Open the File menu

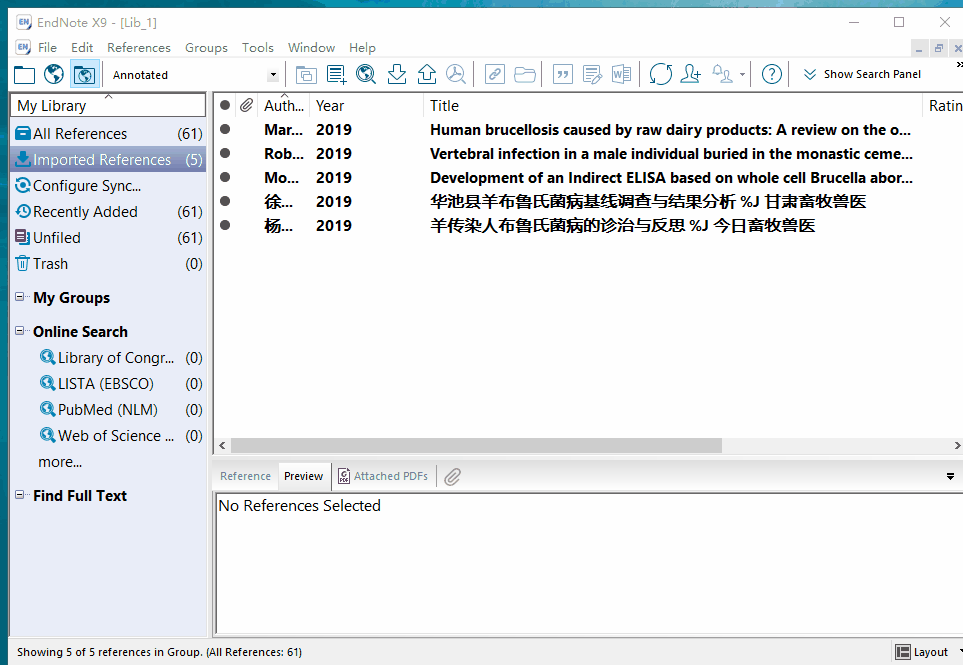click(x=47, y=48)
